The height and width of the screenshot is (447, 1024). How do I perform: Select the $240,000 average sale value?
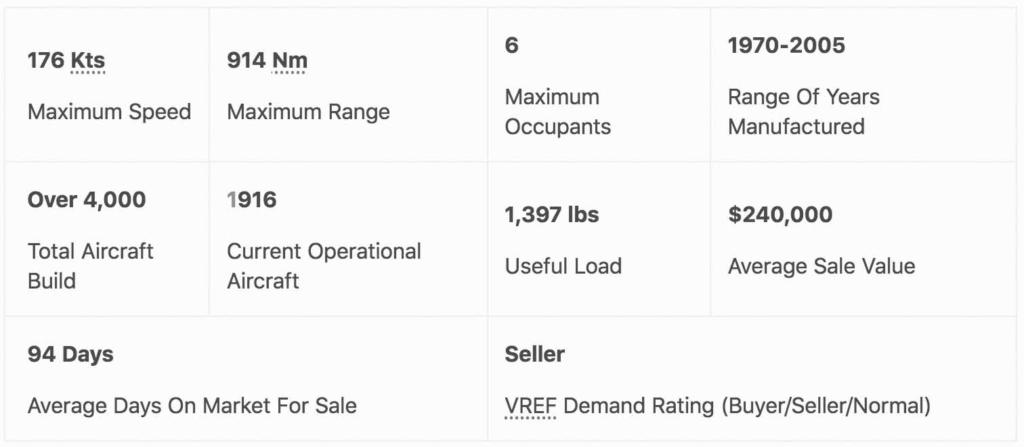coord(780,215)
